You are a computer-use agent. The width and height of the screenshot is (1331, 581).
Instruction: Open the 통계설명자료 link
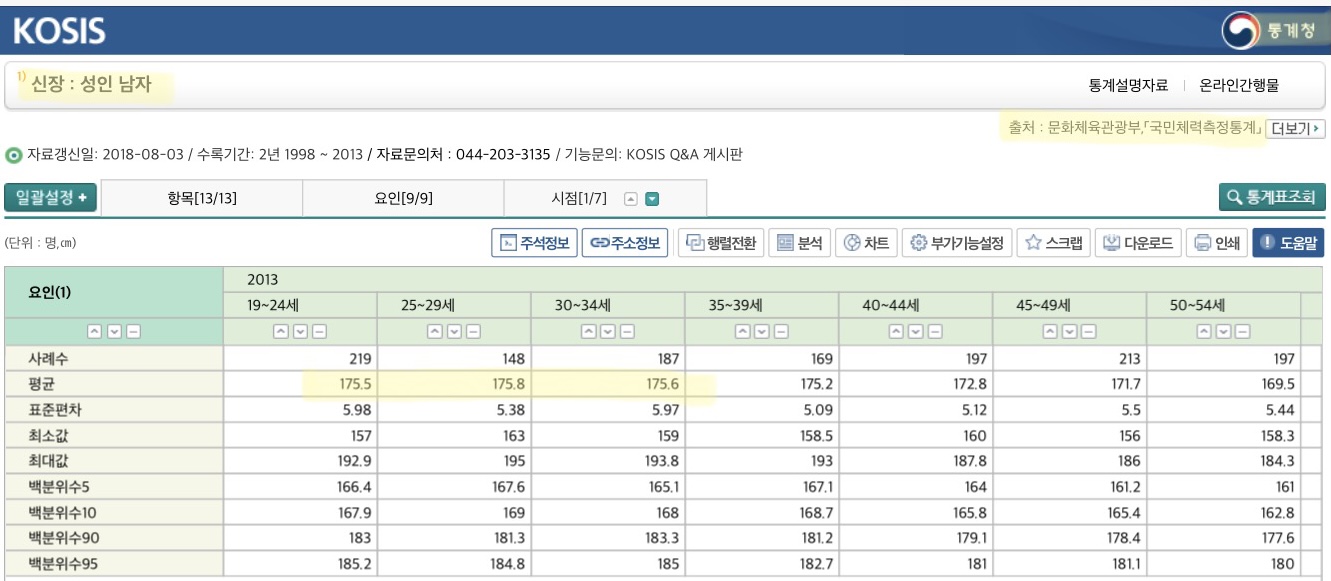[x=1128, y=85]
